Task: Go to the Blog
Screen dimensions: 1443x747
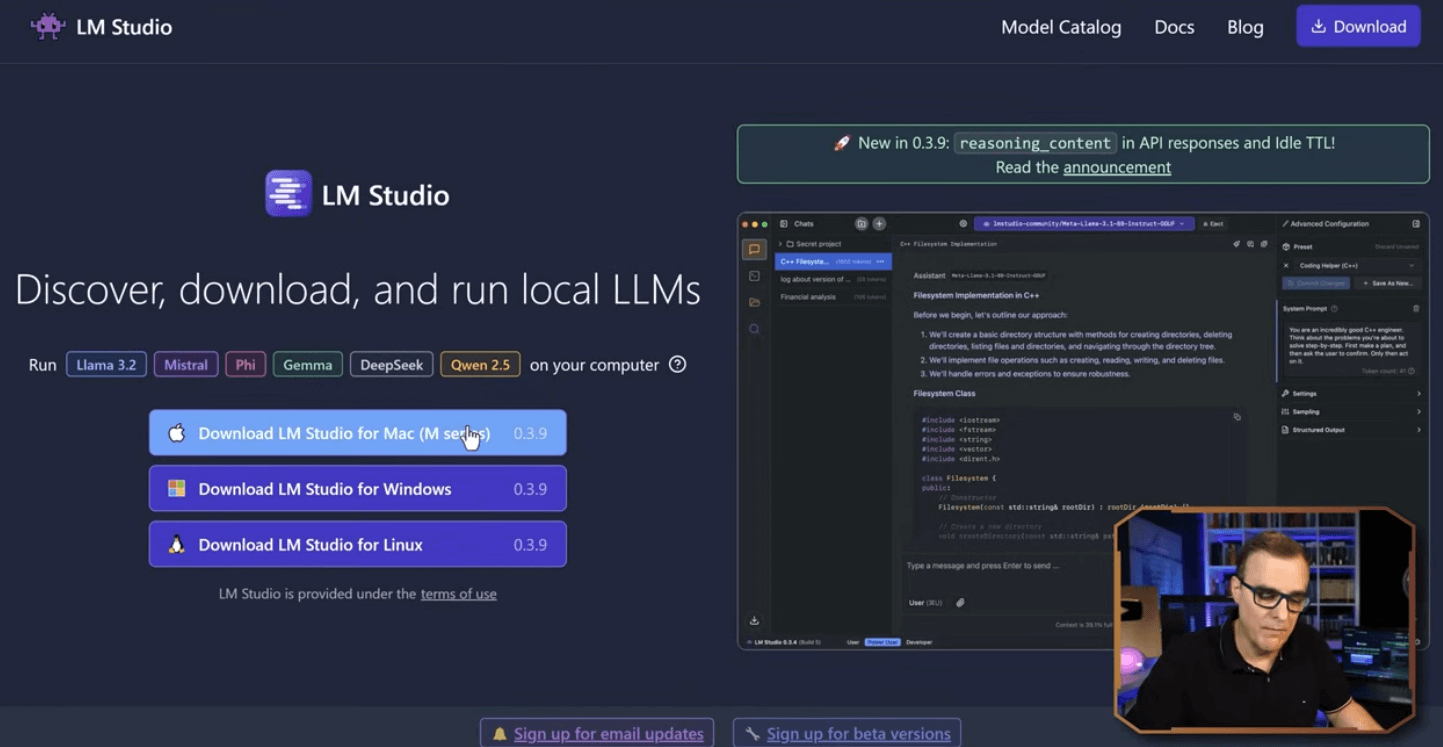Action: pyautogui.click(x=1245, y=27)
